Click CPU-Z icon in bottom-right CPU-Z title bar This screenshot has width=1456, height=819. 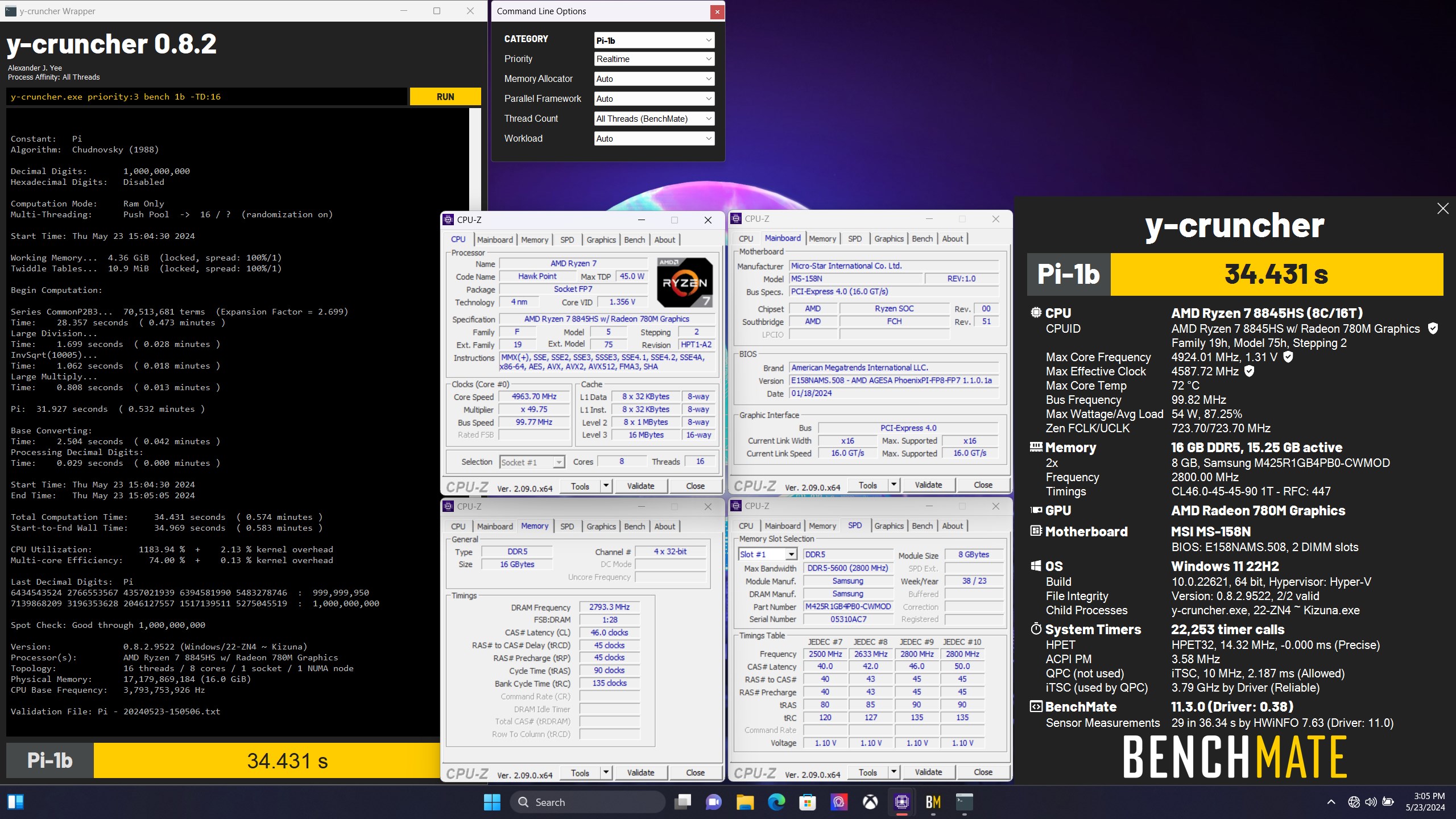pyautogui.click(x=736, y=506)
